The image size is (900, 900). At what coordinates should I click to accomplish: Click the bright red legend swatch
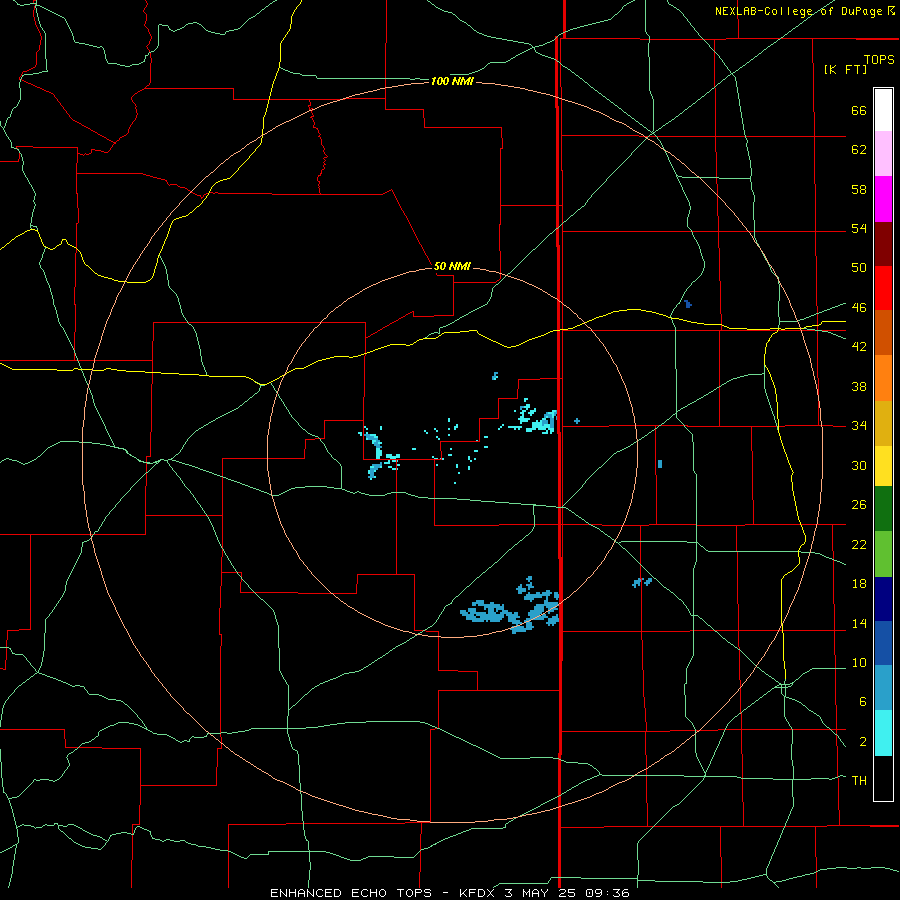883,288
